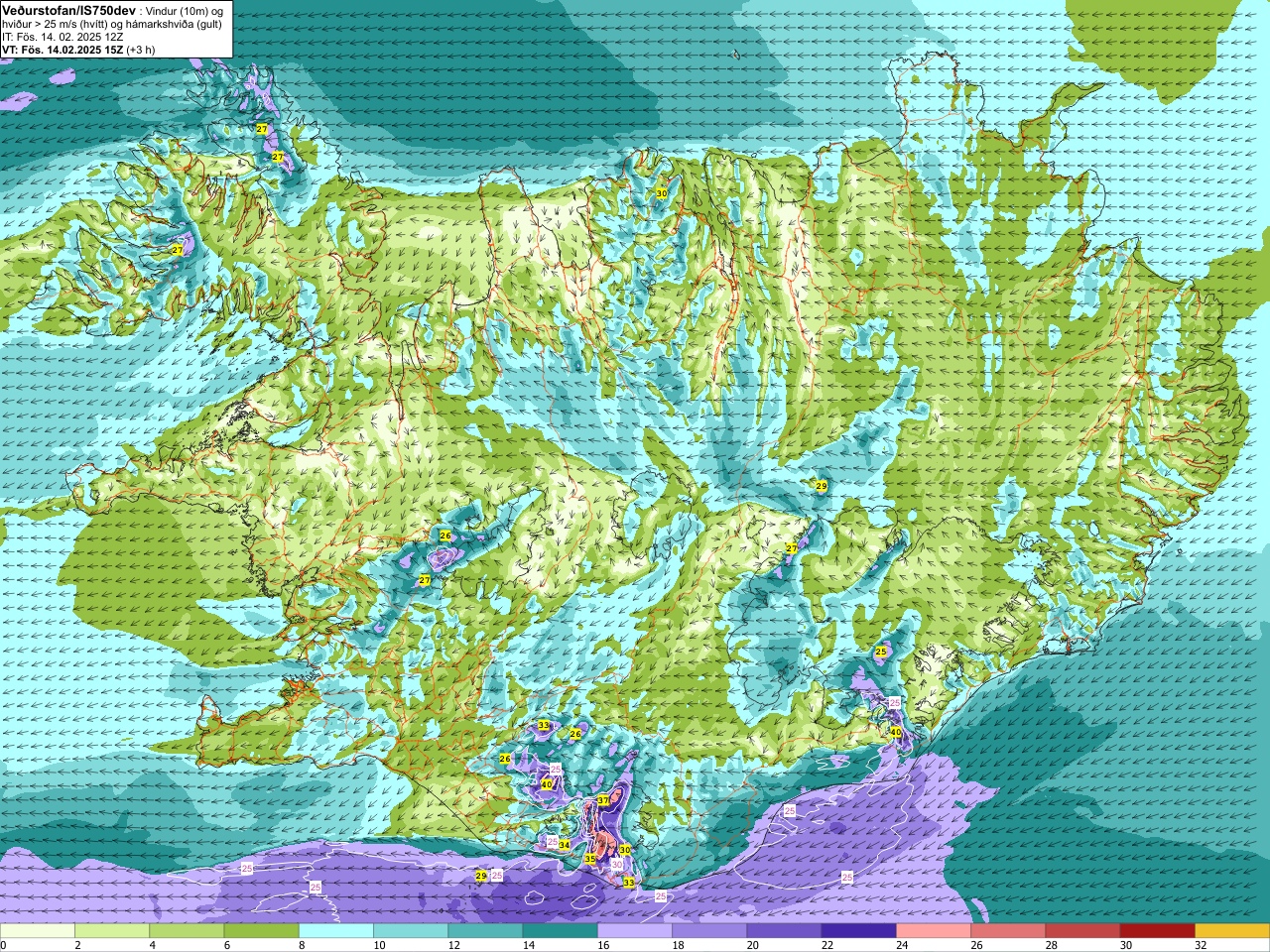Click the legend tick label 24
1270x952 pixels.
tap(902, 945)
